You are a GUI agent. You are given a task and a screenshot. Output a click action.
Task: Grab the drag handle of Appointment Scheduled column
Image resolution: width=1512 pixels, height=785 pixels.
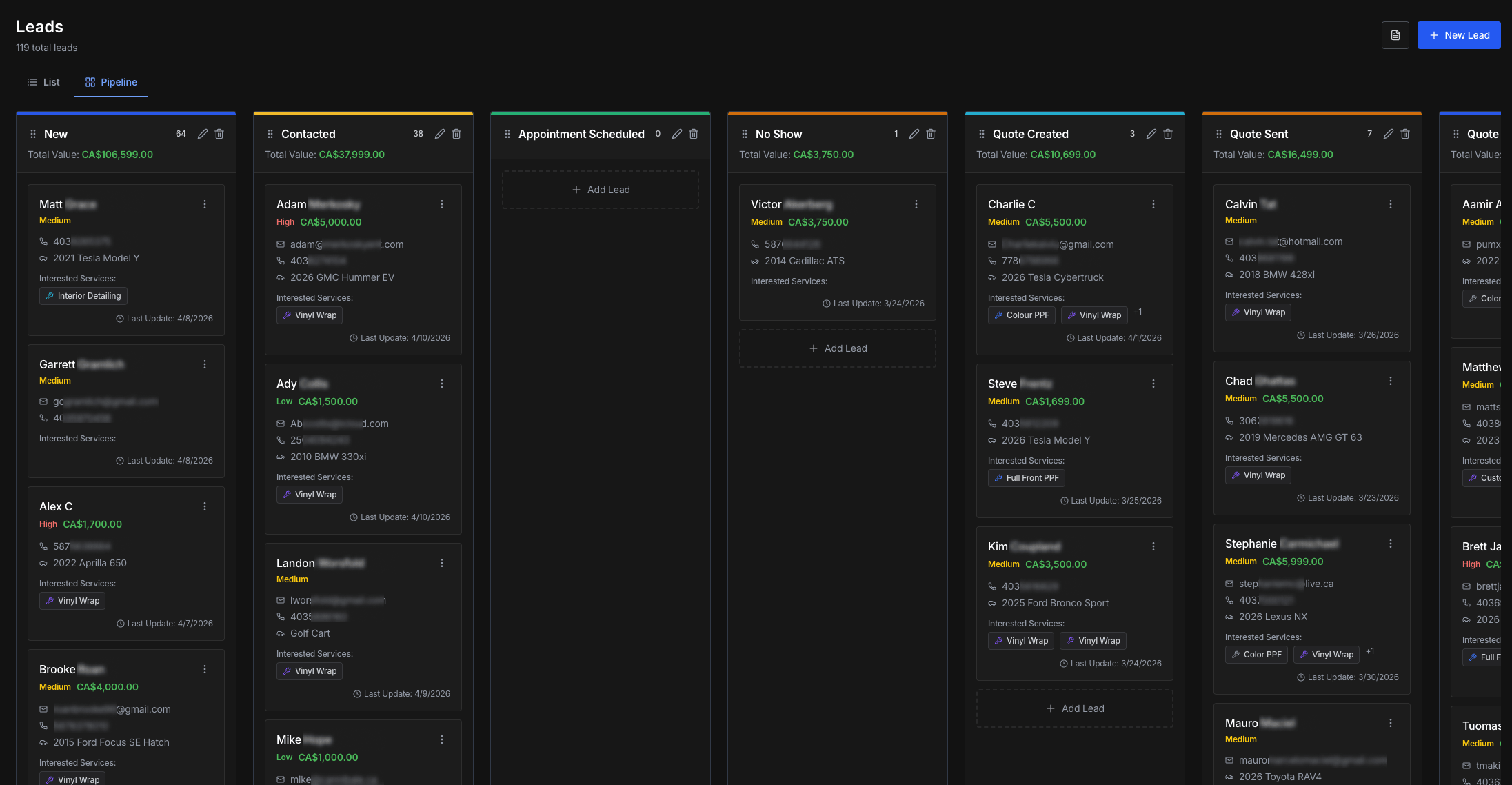coord(507,134)
